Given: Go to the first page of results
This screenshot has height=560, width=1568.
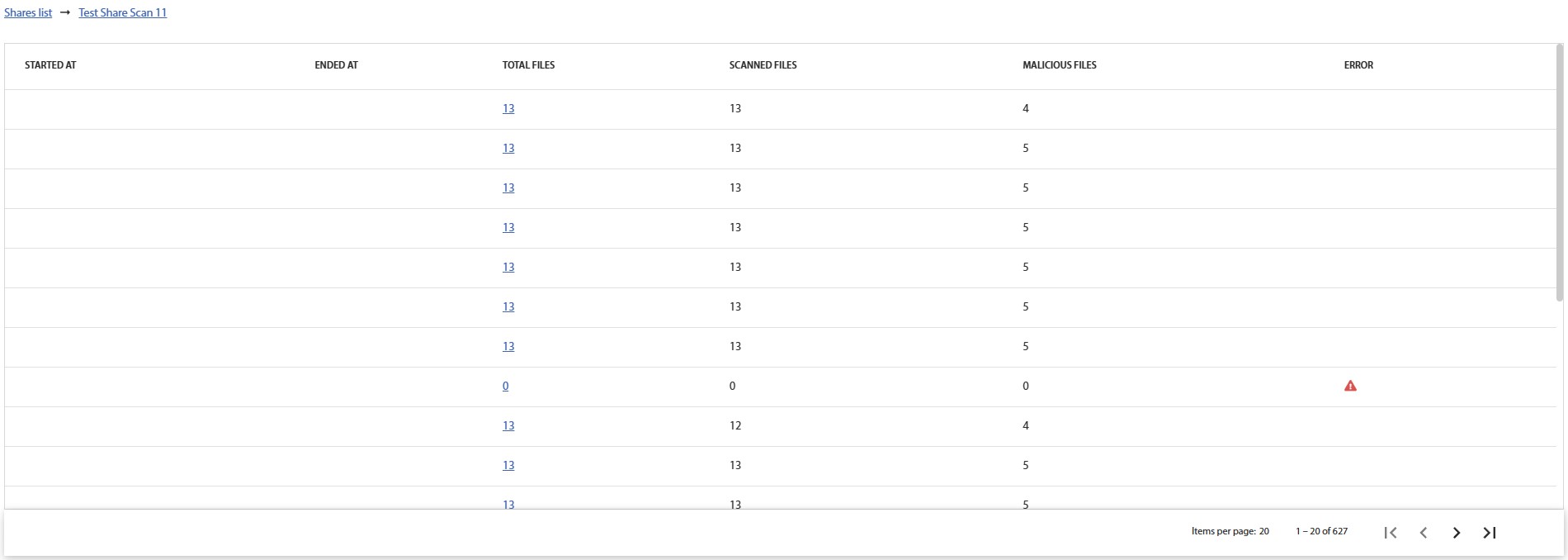Looking at the screenshot, I should point(1391,533).
